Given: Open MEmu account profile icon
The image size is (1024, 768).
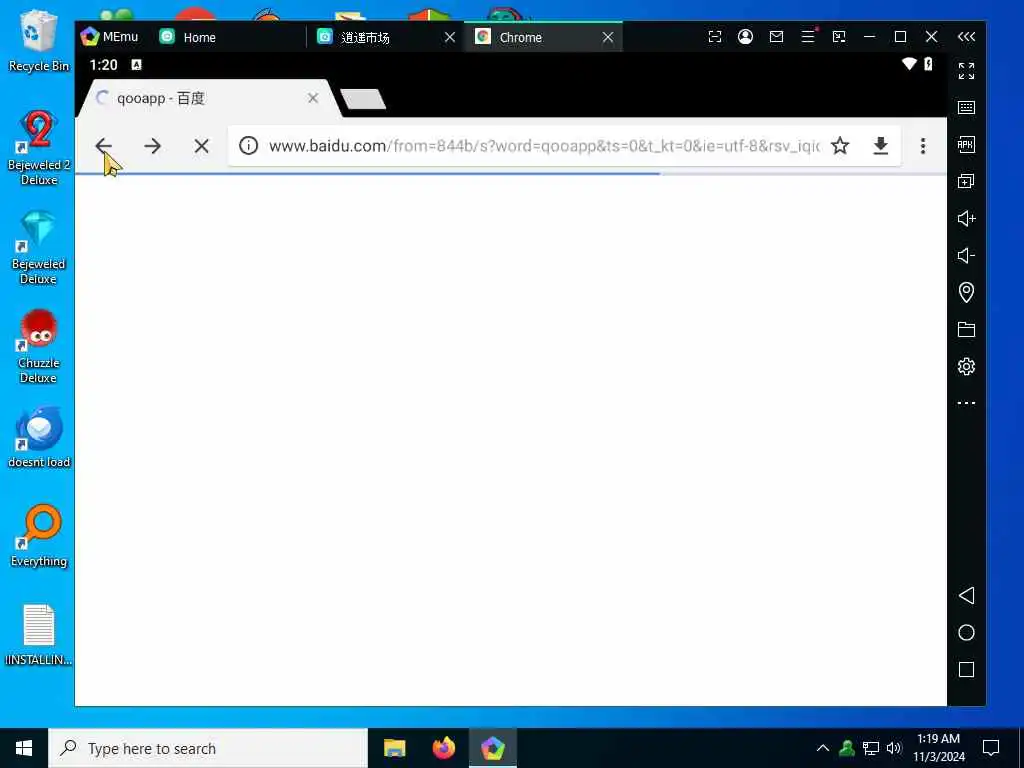Looking at the screenshot, I should coord(745,37).
